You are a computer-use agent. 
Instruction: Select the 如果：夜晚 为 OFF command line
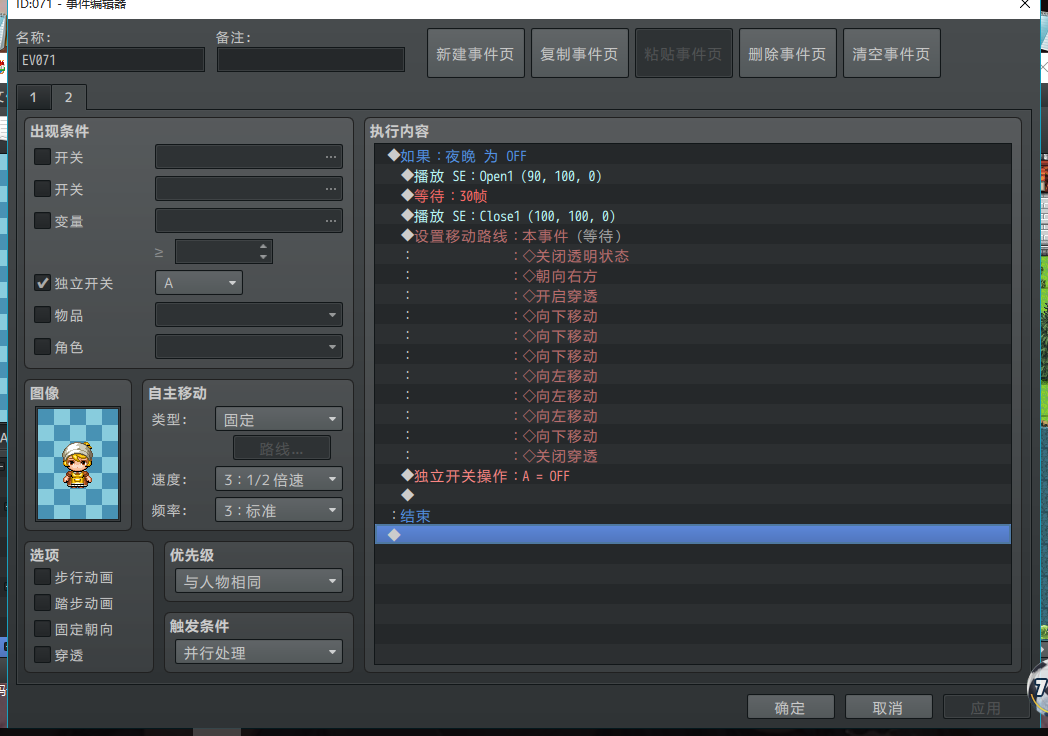(x=692, y=156)
